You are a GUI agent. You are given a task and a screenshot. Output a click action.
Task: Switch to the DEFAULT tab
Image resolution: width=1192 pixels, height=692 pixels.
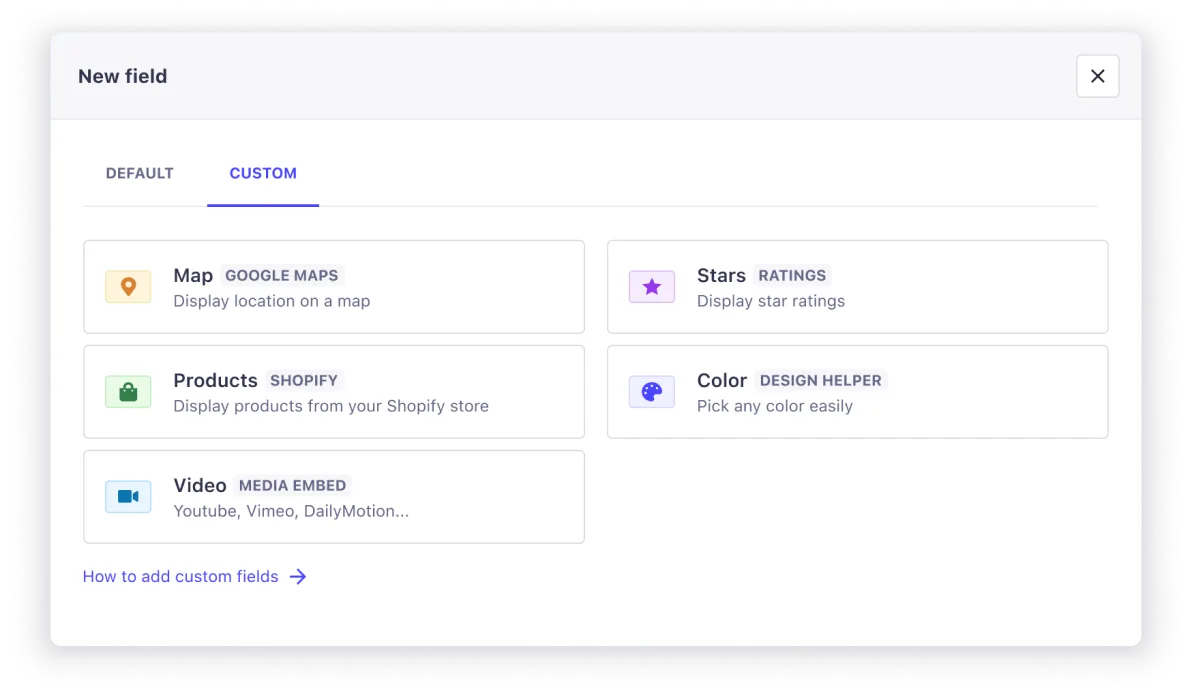pos(139,173)
